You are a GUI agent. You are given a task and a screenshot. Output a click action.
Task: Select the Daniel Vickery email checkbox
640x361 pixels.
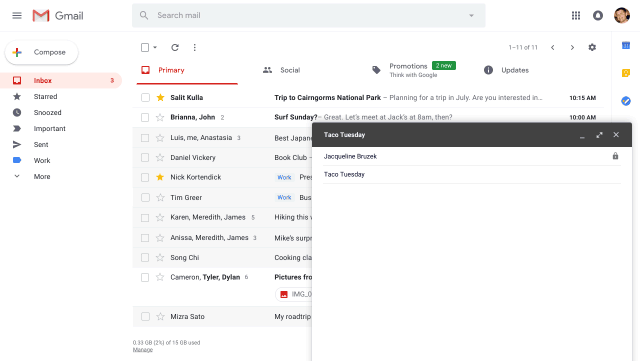pos(145,158)
